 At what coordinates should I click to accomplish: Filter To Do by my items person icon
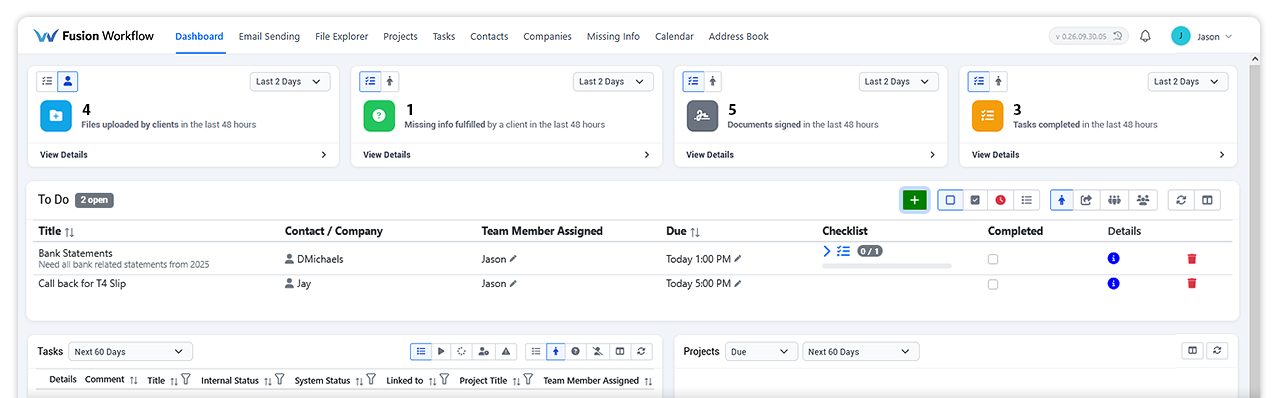pyautogui.click(x=1062, y=200)
